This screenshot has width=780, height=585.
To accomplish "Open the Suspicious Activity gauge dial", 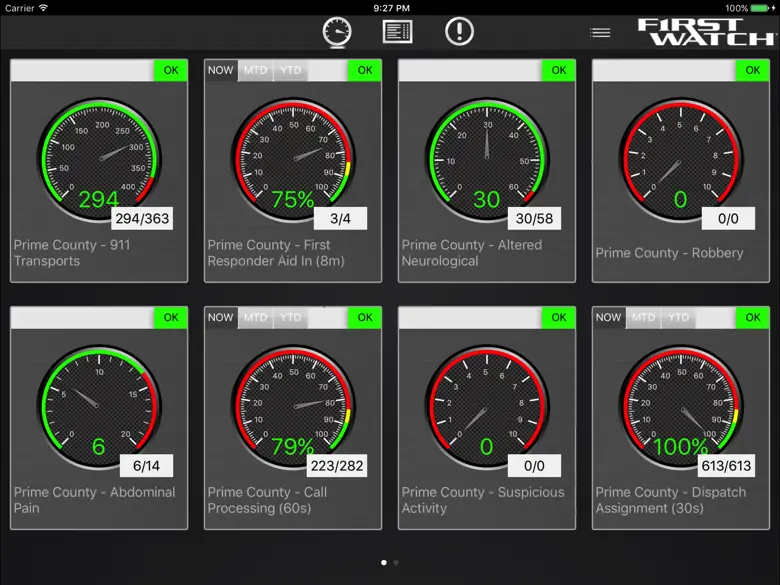I will pos(487,407).
